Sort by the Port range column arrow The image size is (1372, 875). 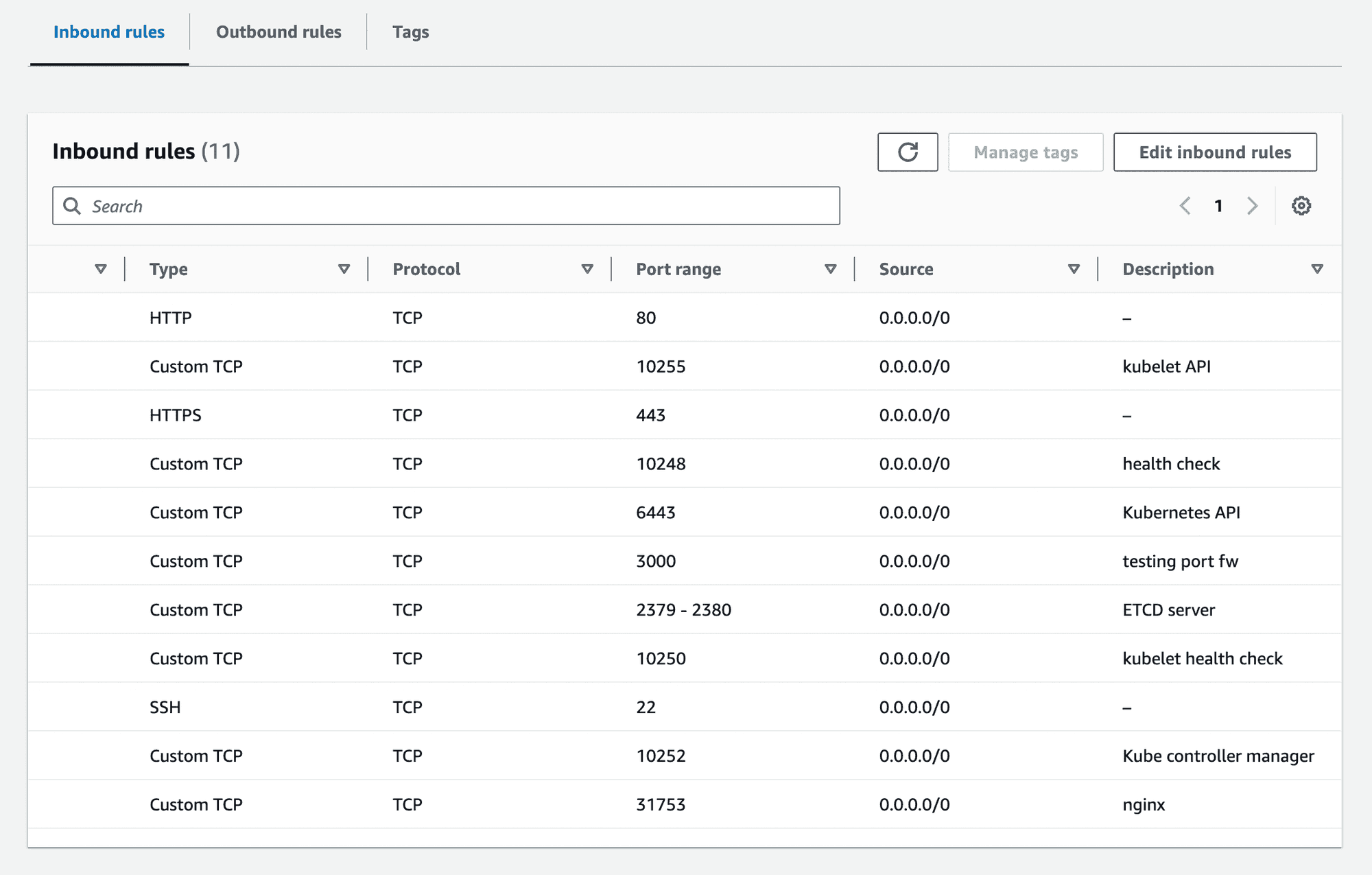click(831, 269)
